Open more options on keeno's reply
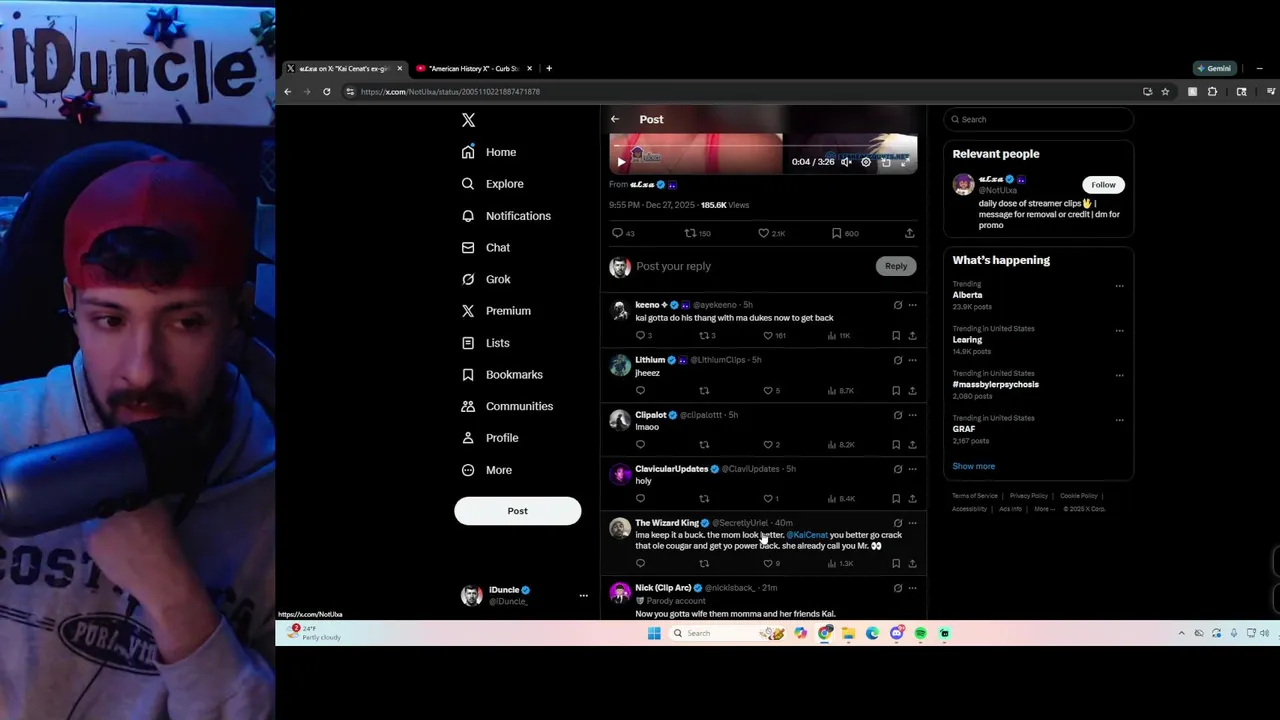 [912, 305]
